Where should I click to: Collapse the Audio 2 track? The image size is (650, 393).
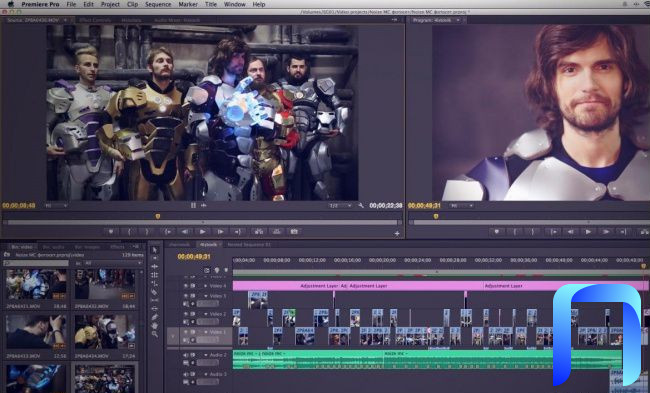coord(206,355)
